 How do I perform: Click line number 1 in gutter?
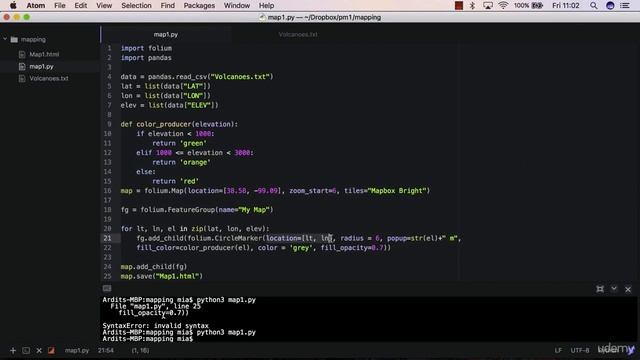pyautogui.click(x=109, y=48)
